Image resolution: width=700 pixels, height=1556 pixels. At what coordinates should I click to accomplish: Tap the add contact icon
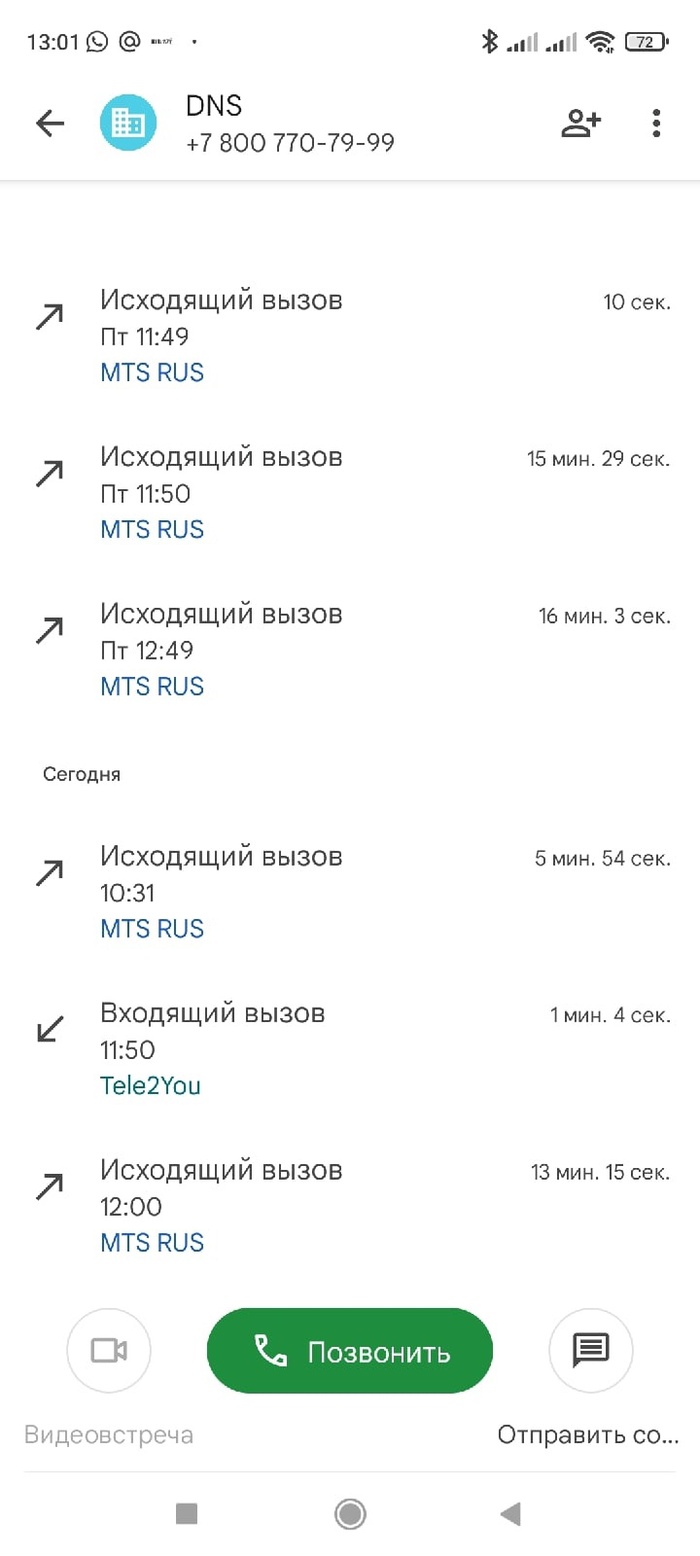point(581,123)
